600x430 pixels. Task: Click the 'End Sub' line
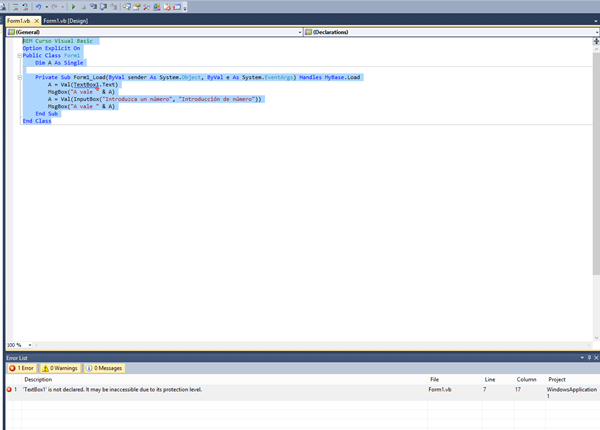click(x=47, y=114)
